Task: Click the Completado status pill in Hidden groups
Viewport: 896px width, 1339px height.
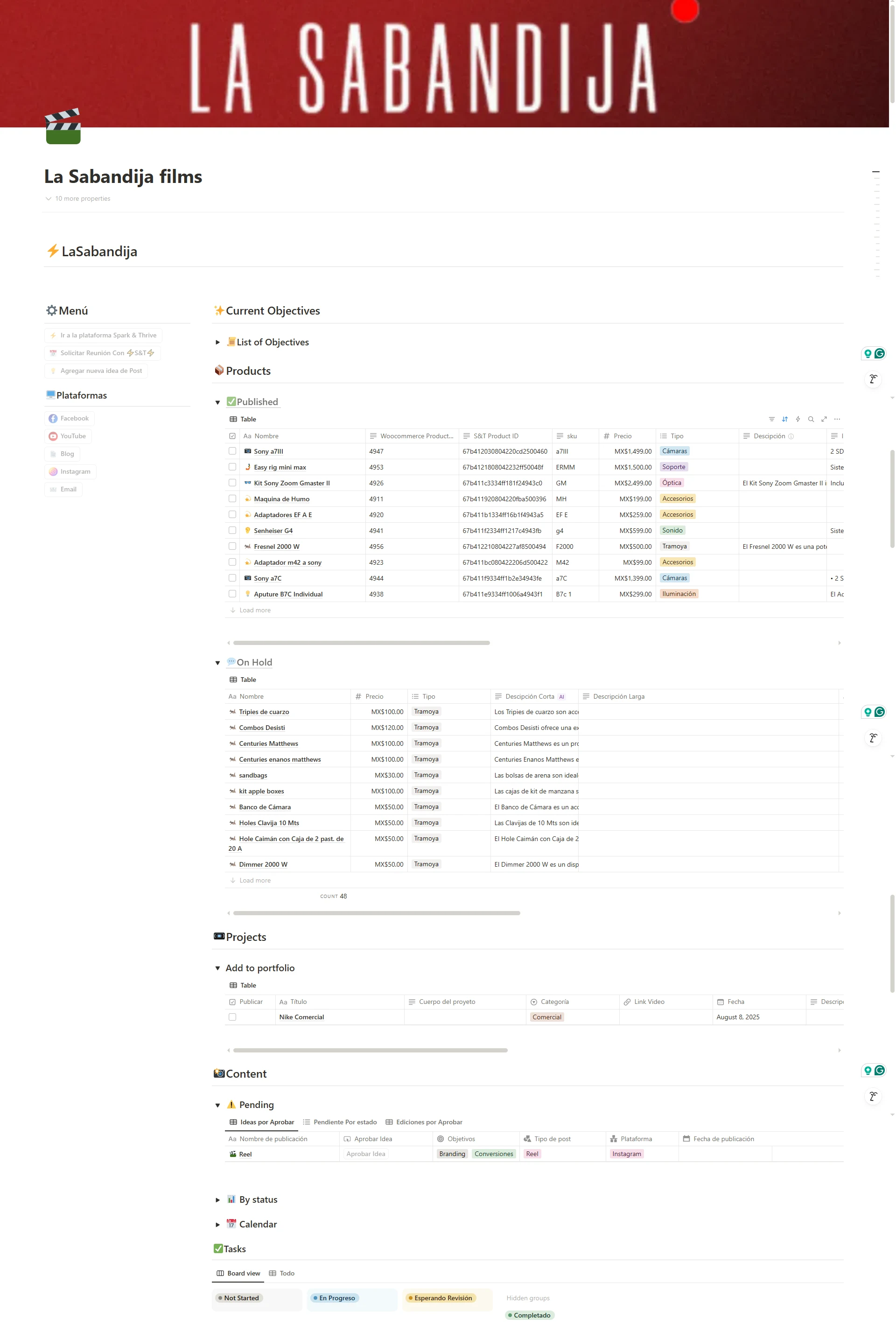Action: (x=530, y=1315)
